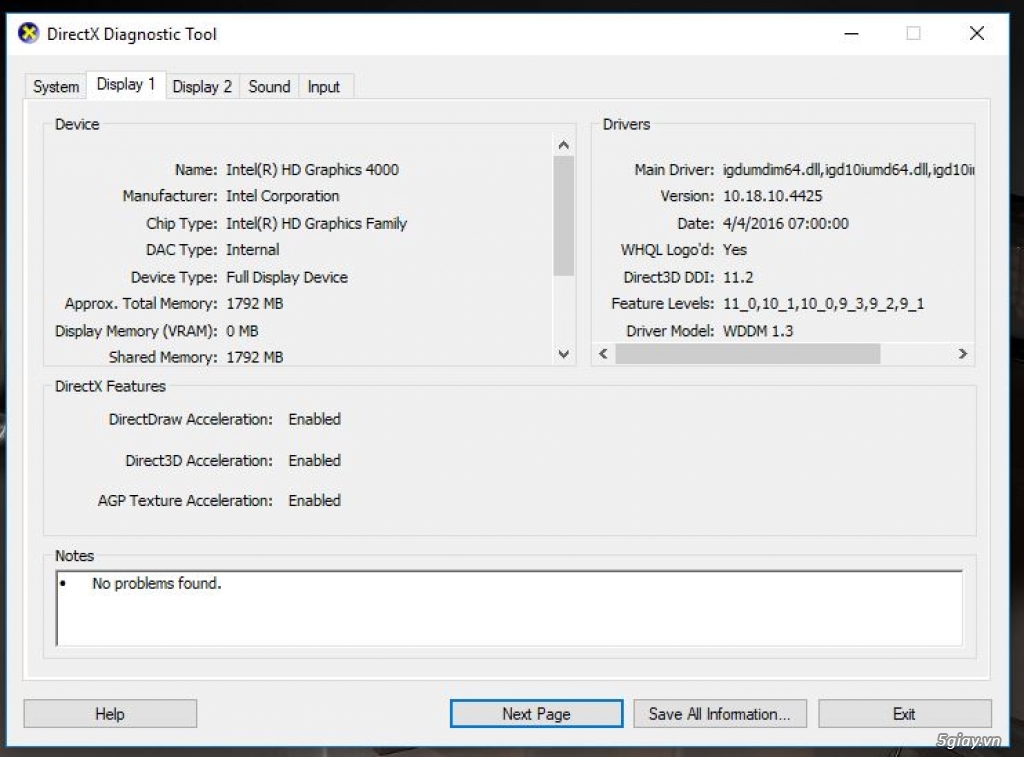
Task: Click the Exit button
Action: click(x=904, y=714)
